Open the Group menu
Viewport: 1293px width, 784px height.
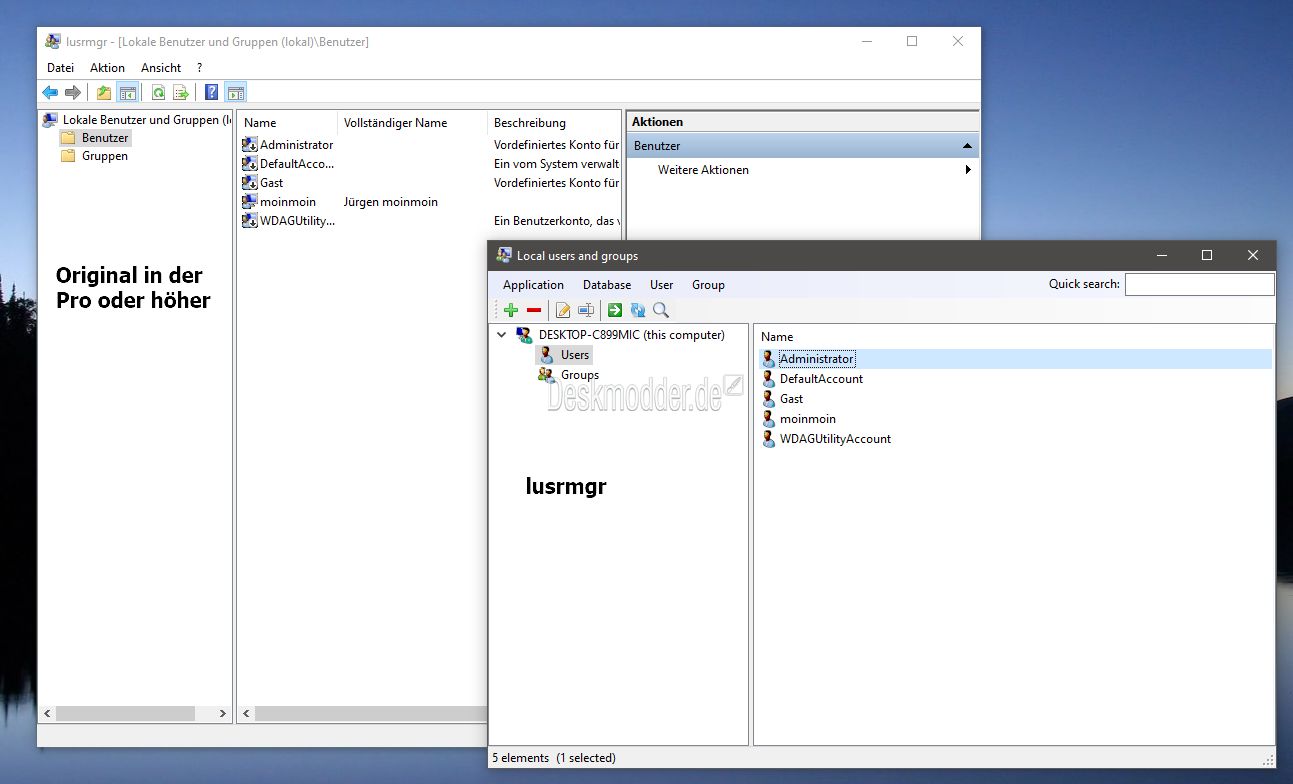point(708,285)
